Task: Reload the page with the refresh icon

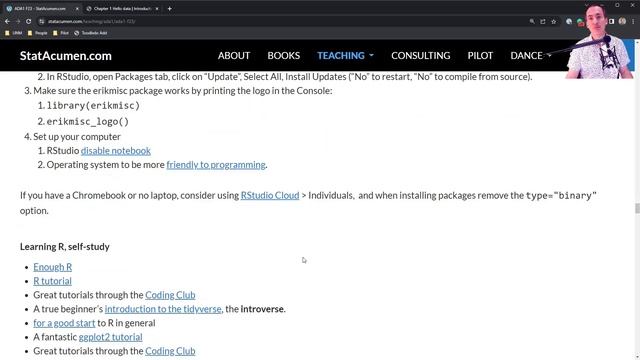Action: tap(29, 21)
